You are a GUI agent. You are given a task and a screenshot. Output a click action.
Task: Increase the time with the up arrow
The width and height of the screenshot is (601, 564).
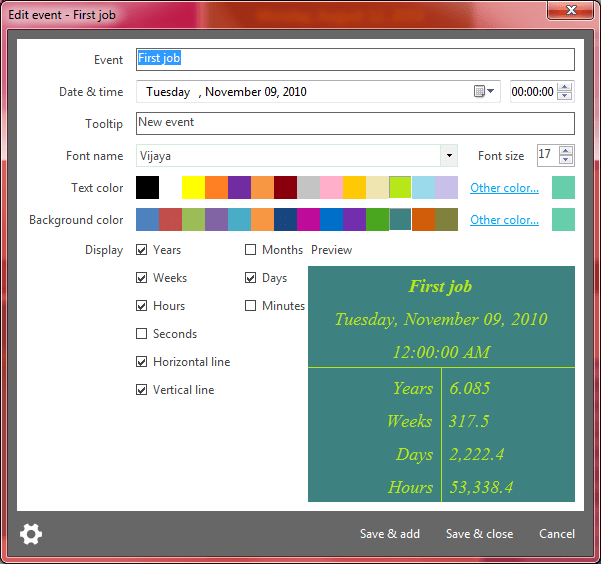point(565,87)
